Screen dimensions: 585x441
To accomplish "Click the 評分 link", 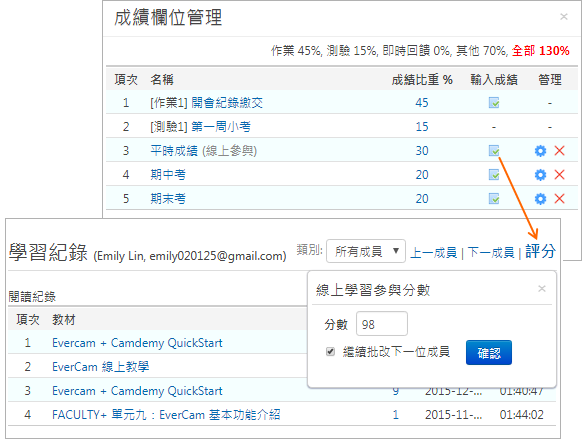I will [x=541, y=251].
